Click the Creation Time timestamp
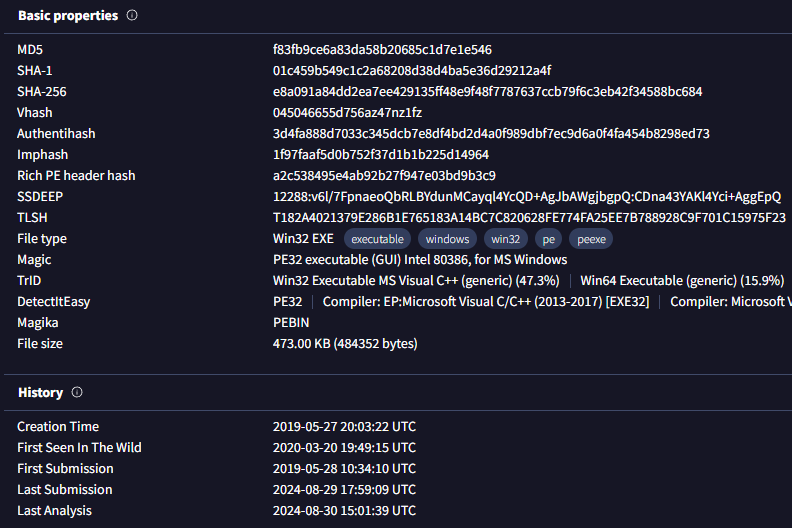 coord(344,427)
